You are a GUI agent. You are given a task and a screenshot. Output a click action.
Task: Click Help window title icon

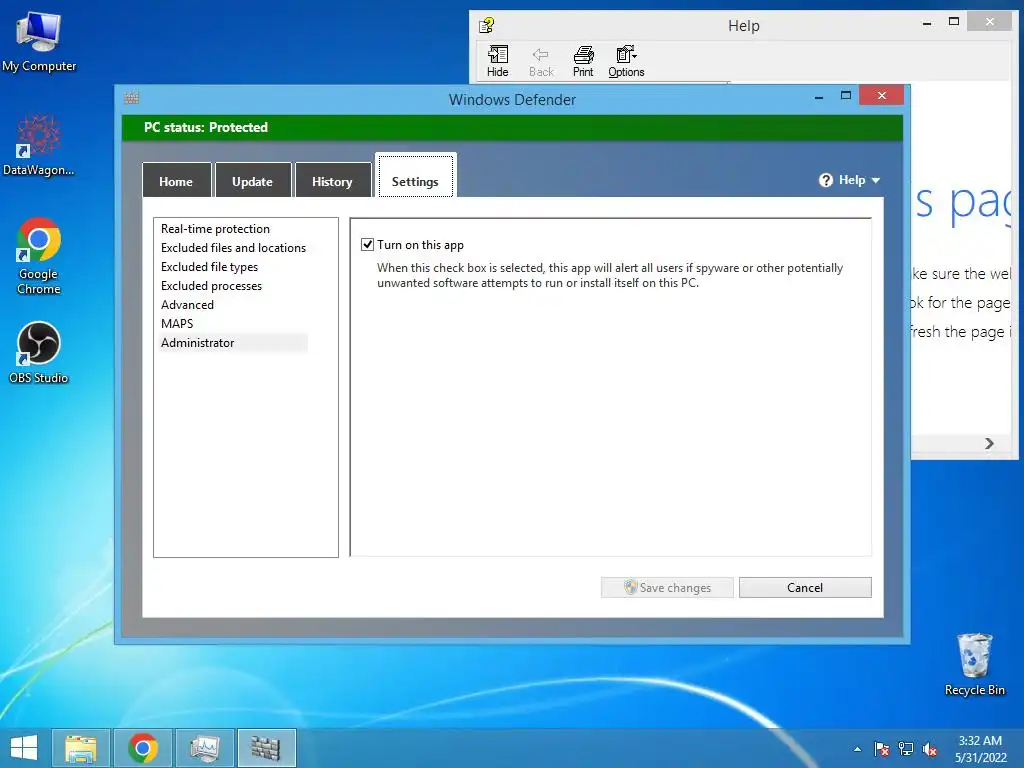(x=487, y=25)
